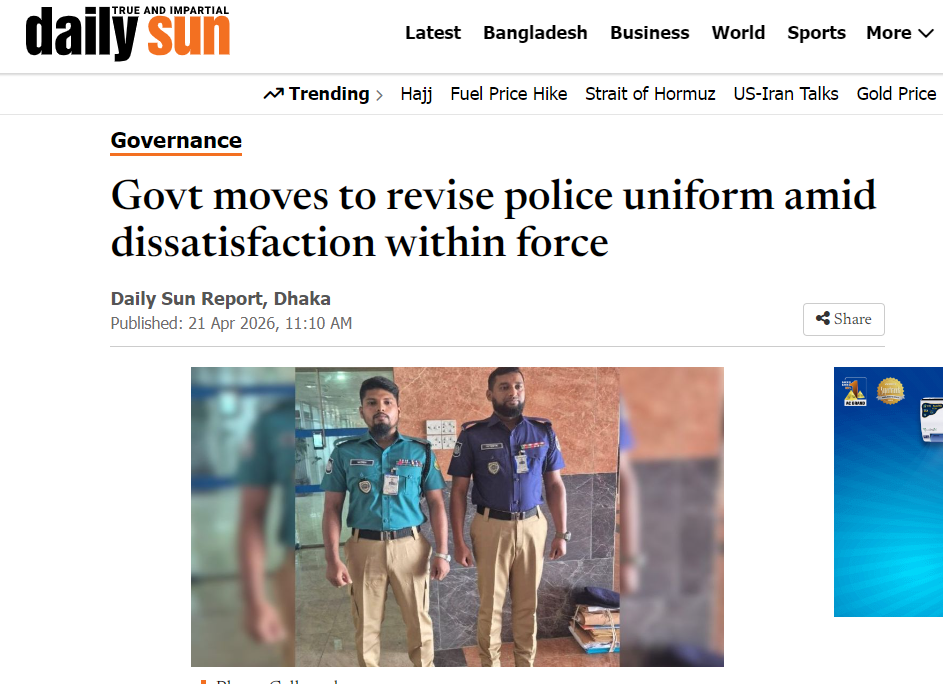Select the World menu item

click(x=739, y=32)
